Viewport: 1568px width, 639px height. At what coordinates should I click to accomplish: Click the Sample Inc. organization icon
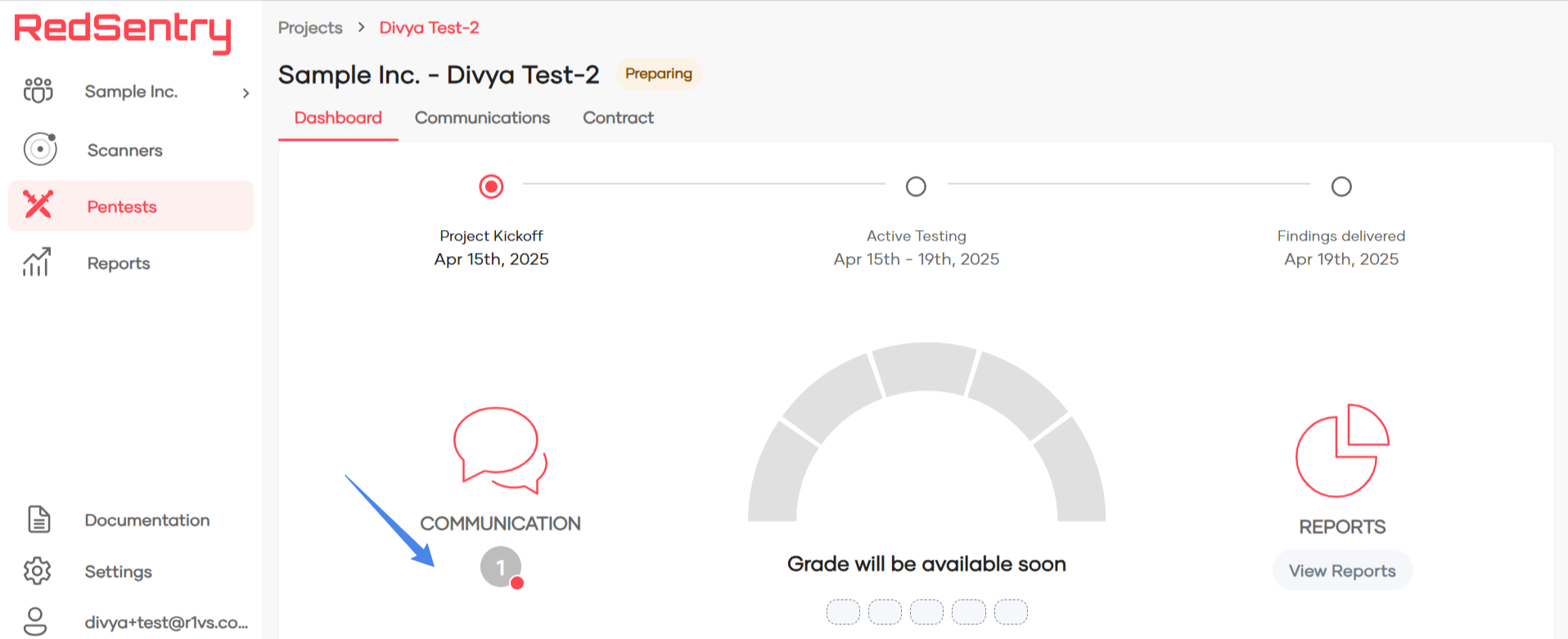38,91
